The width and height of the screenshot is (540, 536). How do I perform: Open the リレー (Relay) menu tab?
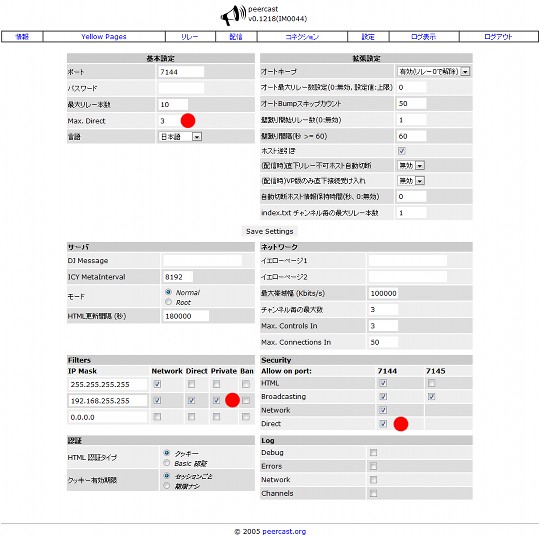click(x=190, y=37)
